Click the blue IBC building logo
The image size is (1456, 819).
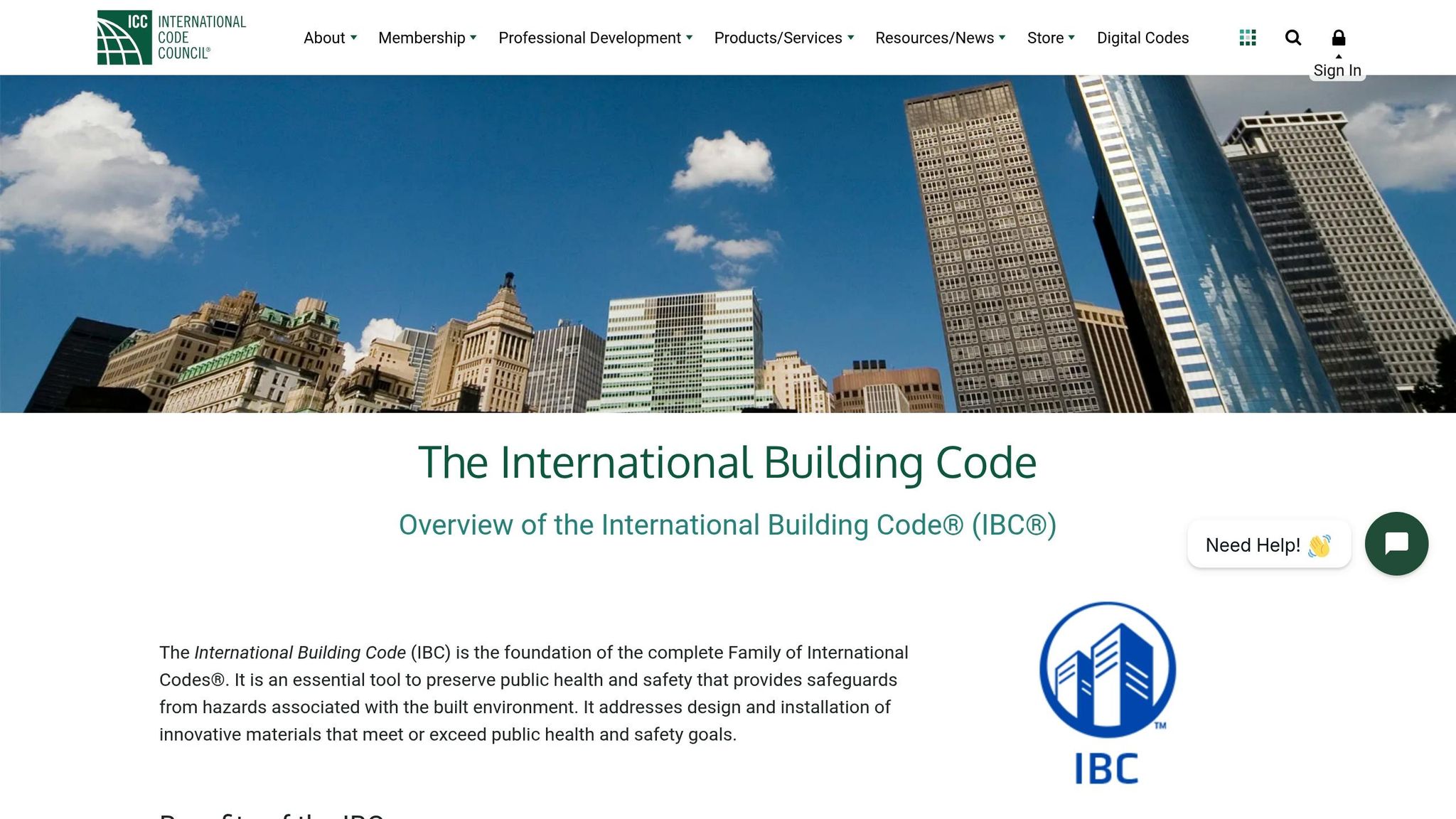click(1107, 693)
